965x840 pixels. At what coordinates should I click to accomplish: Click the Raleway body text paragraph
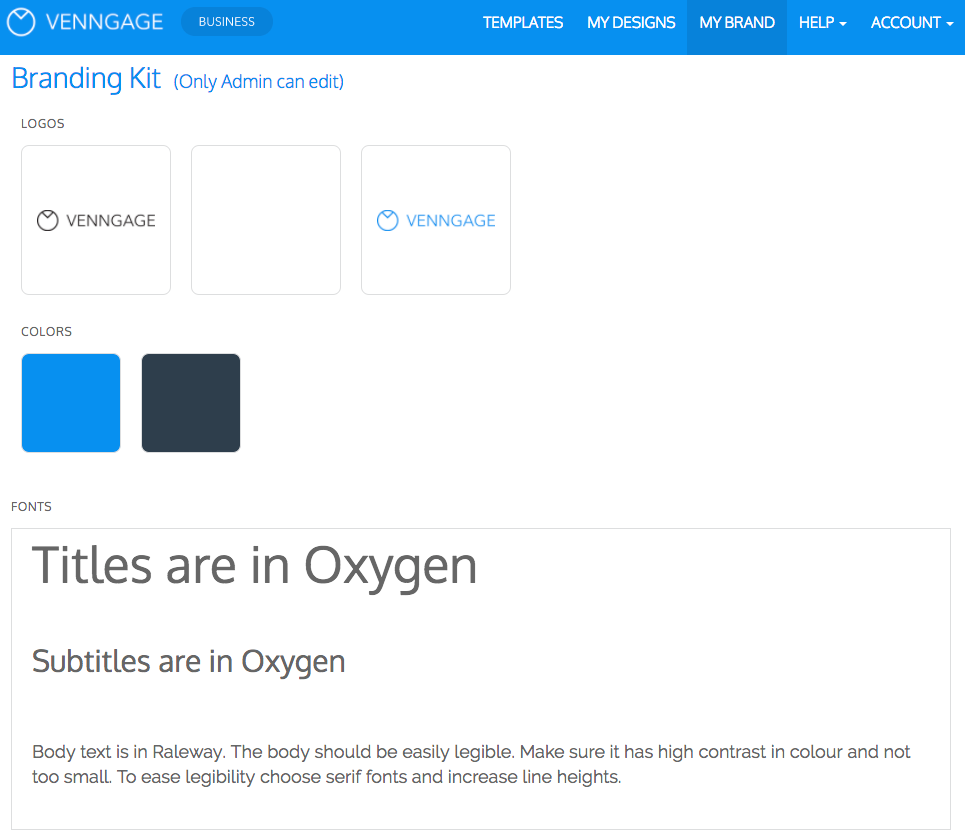point(471,764)
